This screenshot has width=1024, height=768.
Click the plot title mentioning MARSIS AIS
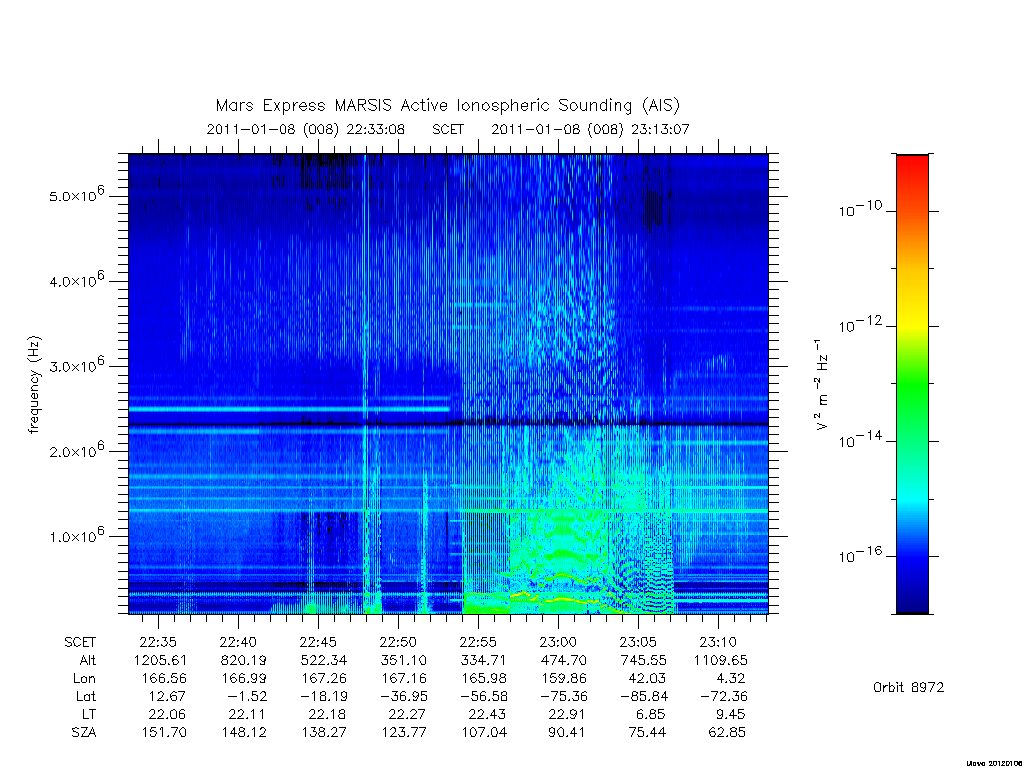448,105
